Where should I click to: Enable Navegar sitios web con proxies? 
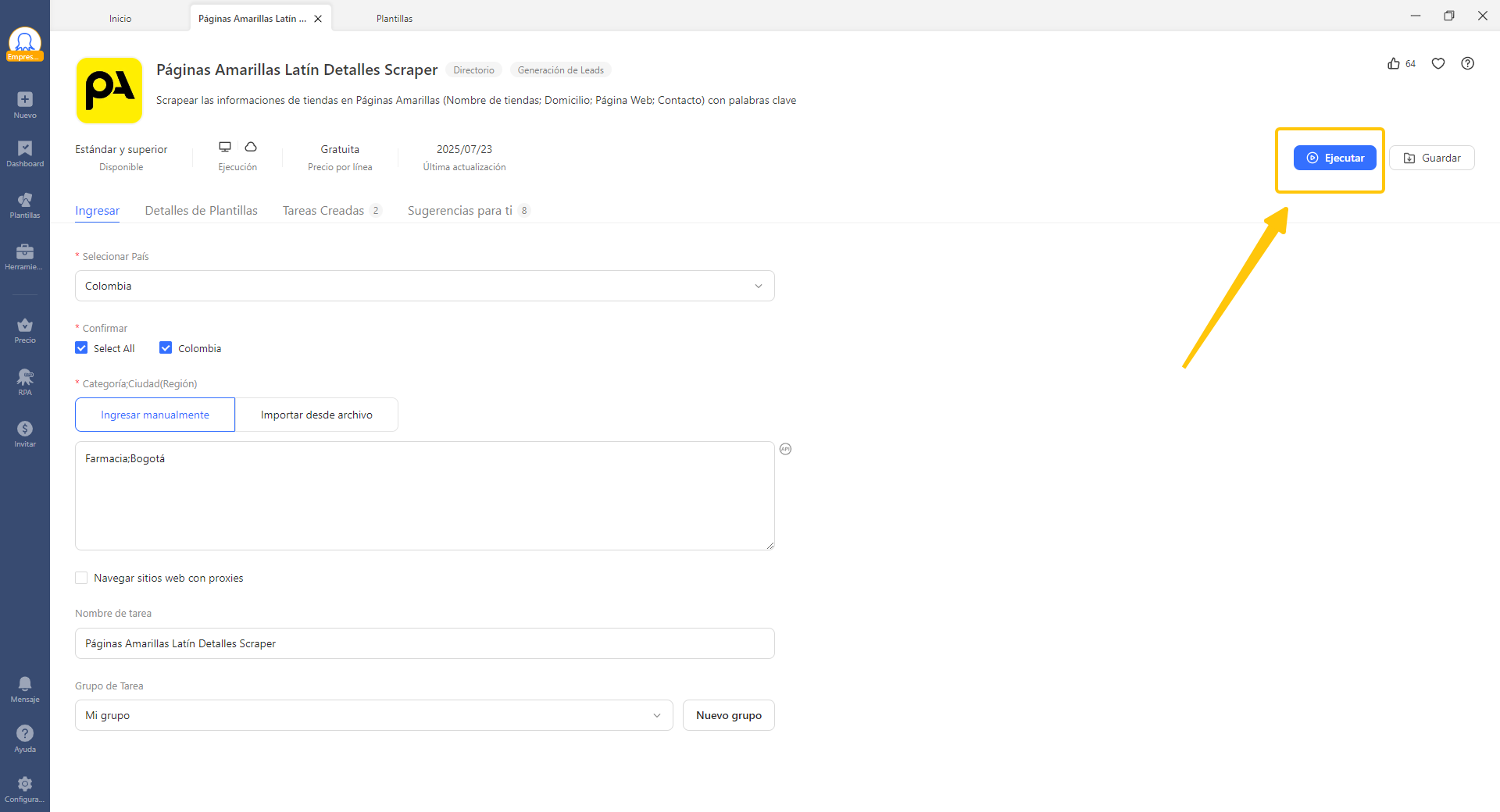click(x=81, y=578)
